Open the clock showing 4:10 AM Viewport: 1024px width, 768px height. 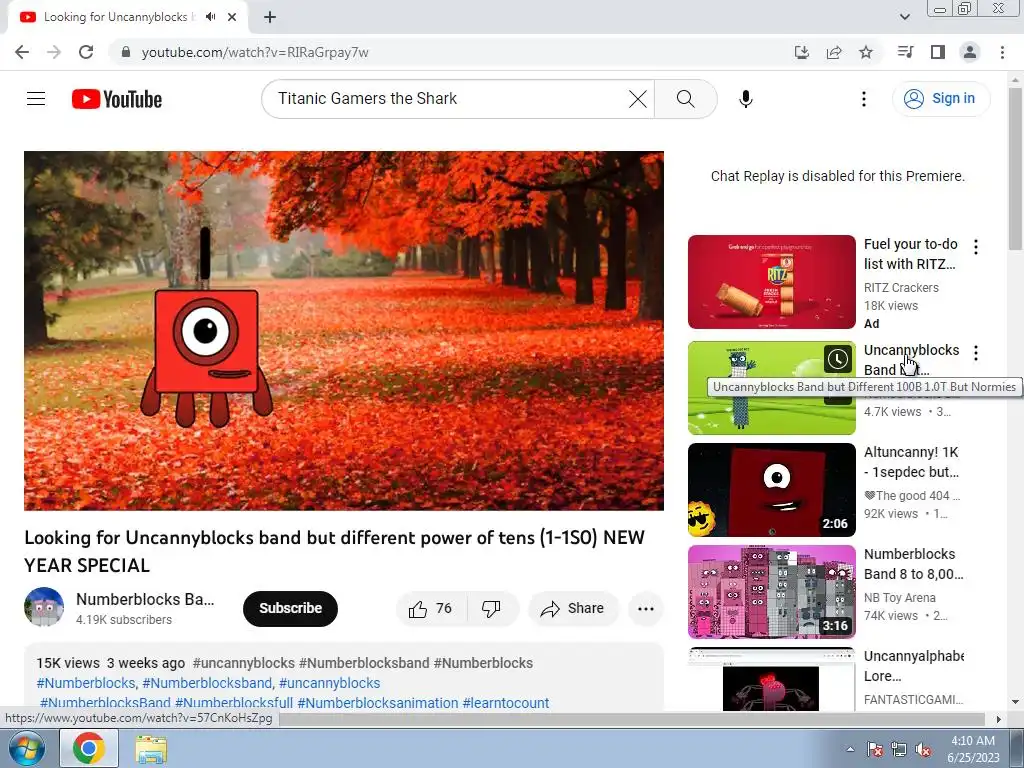(x=973, y=749)
